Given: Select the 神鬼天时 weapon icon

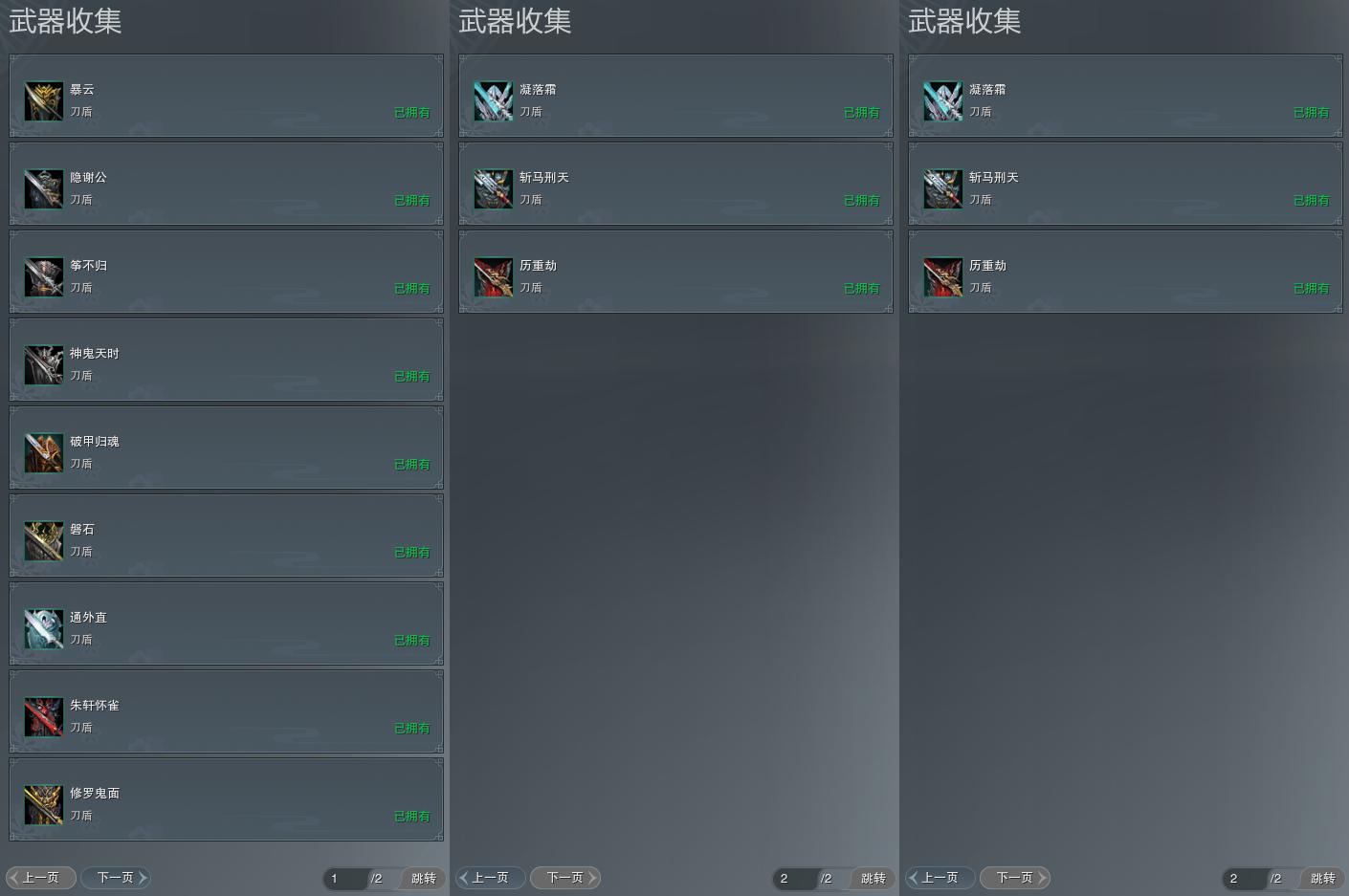Looking at the screenshot, I should [x=43, y=364].
